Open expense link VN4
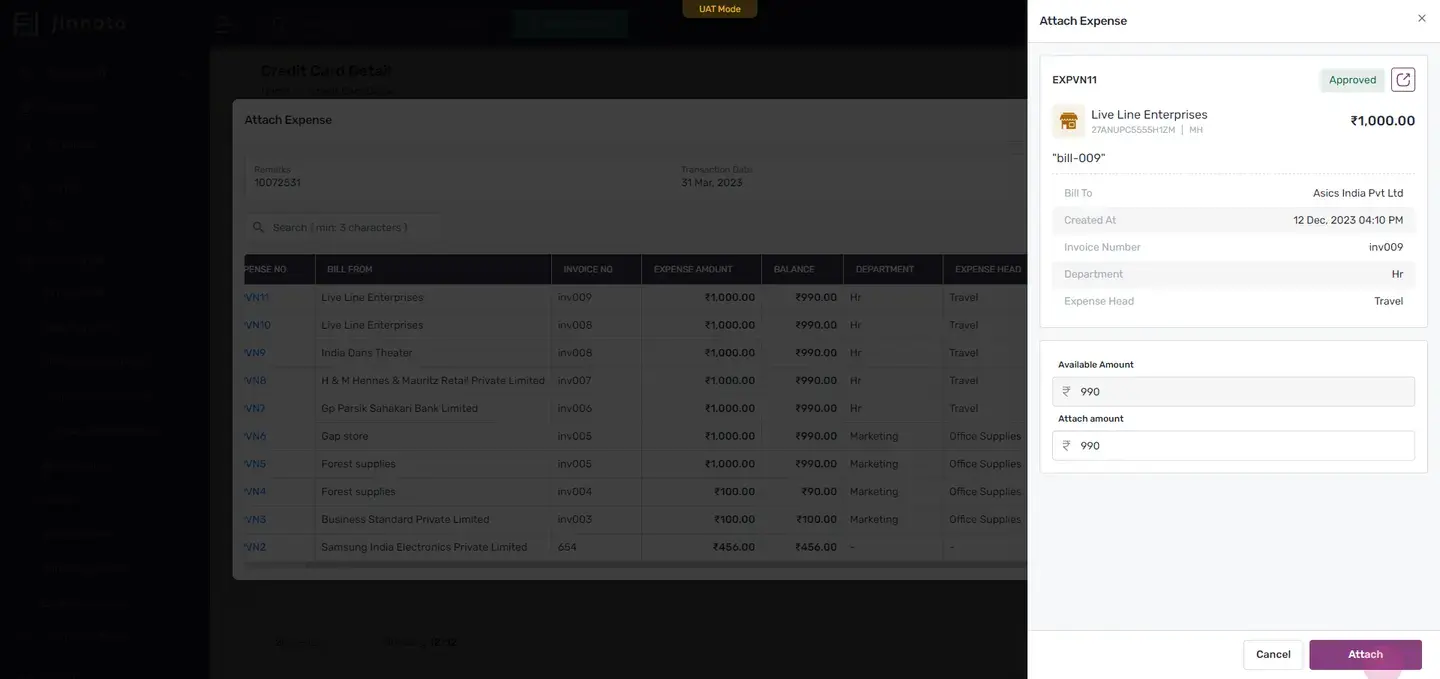This screenshot has width=1440, height=679. (x=255, y=492)
